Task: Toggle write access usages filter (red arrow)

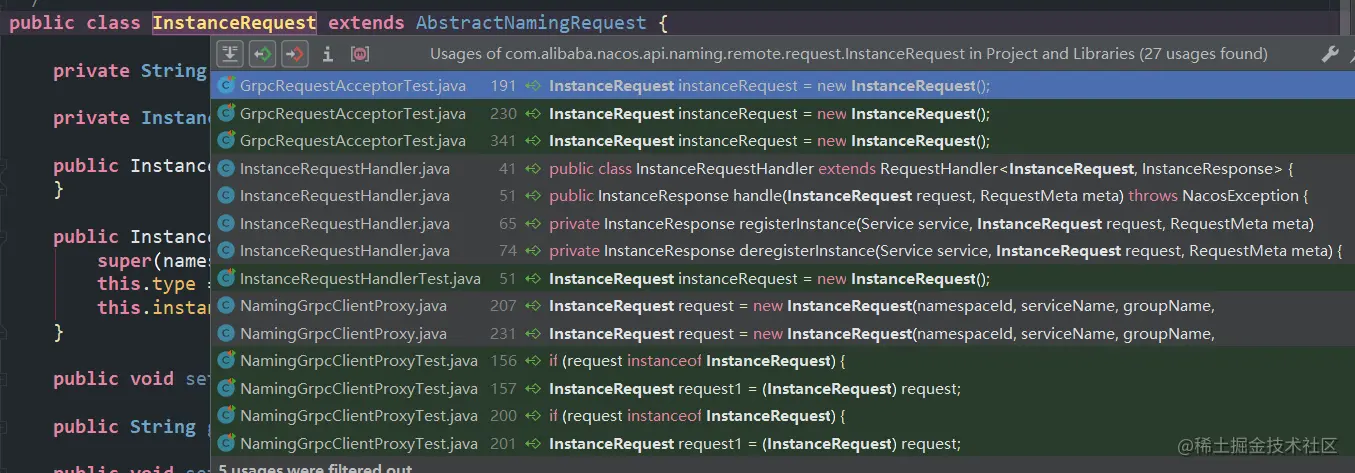Action: pos(294,54)
